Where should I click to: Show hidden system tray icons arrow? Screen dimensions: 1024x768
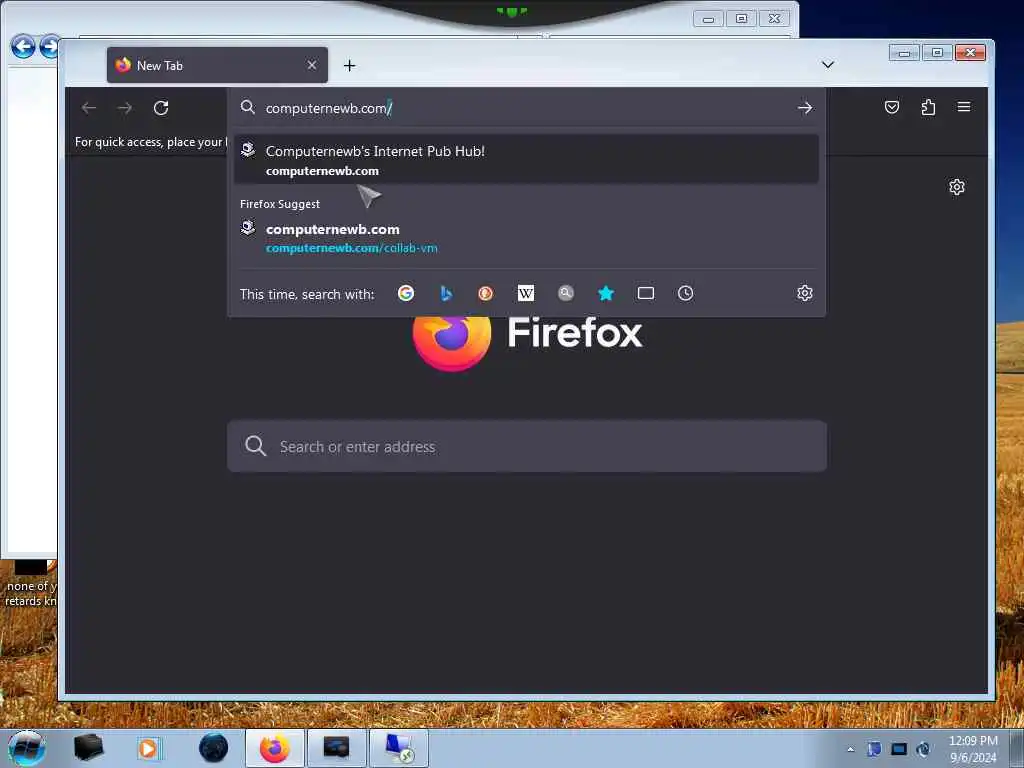850,749
